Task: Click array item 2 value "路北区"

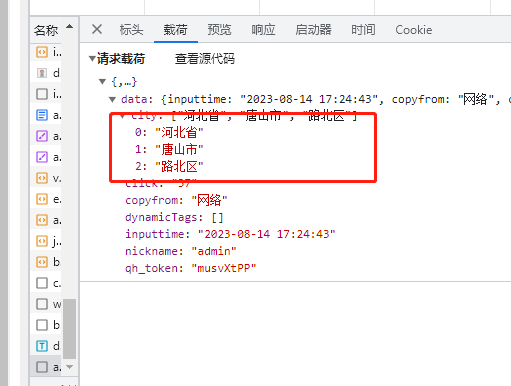Action: coord(179,166)
